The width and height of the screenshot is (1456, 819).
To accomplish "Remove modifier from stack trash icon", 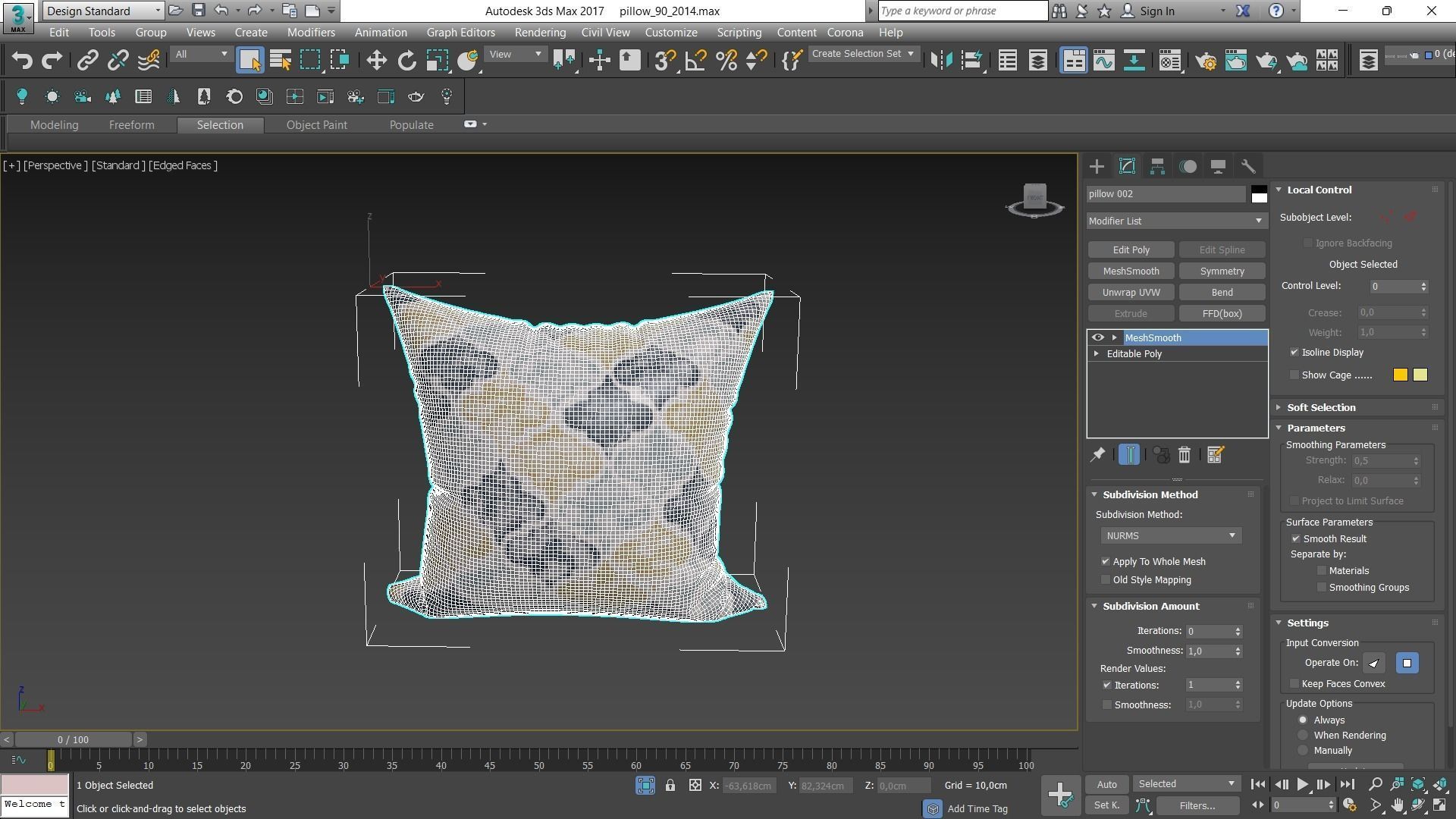I will [1185, 455].
